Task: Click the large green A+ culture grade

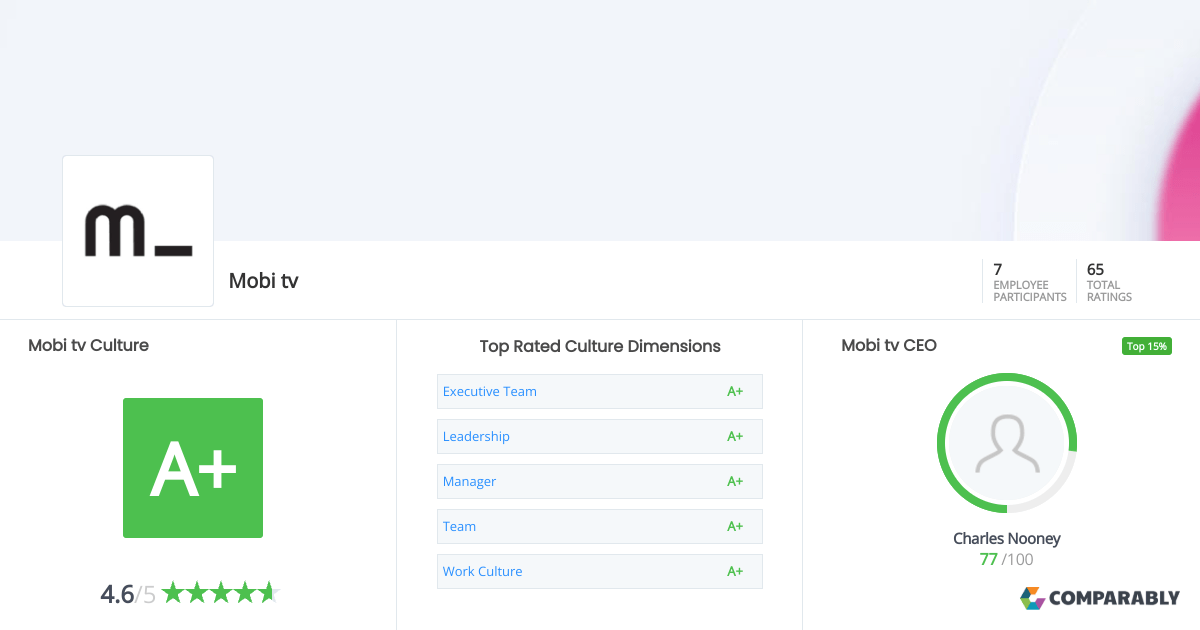Action: point(193,468)
